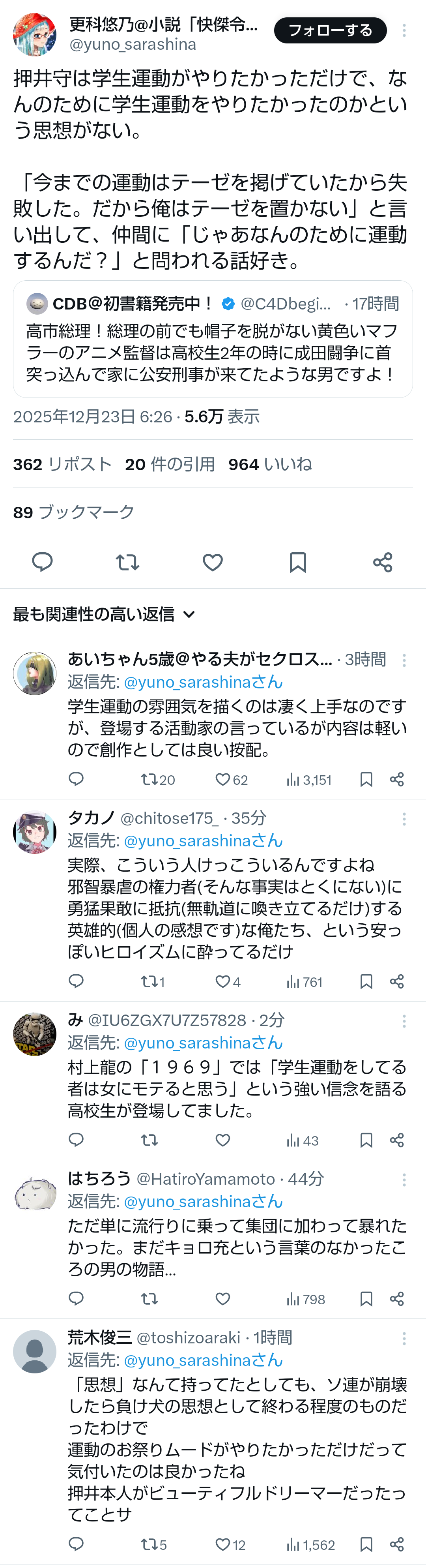
Task: Share the main post
Action: coord(382,562)
